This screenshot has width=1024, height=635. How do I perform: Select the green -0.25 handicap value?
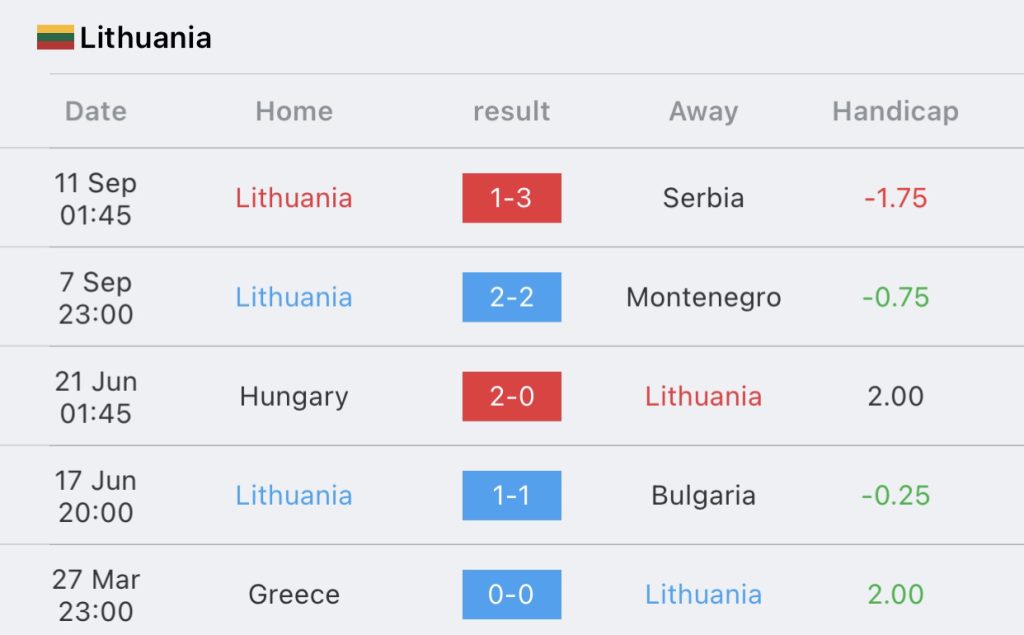click(x=895, y=495)
